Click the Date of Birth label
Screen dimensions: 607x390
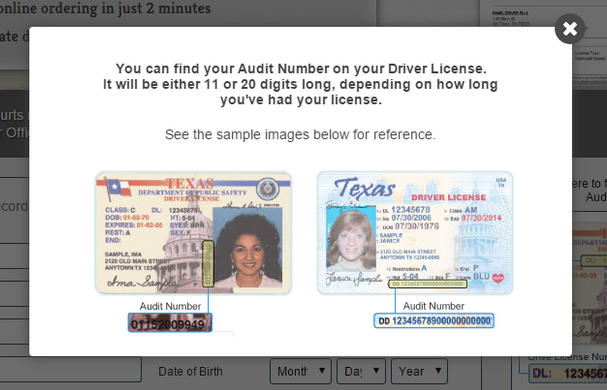(x=190, y=371)
